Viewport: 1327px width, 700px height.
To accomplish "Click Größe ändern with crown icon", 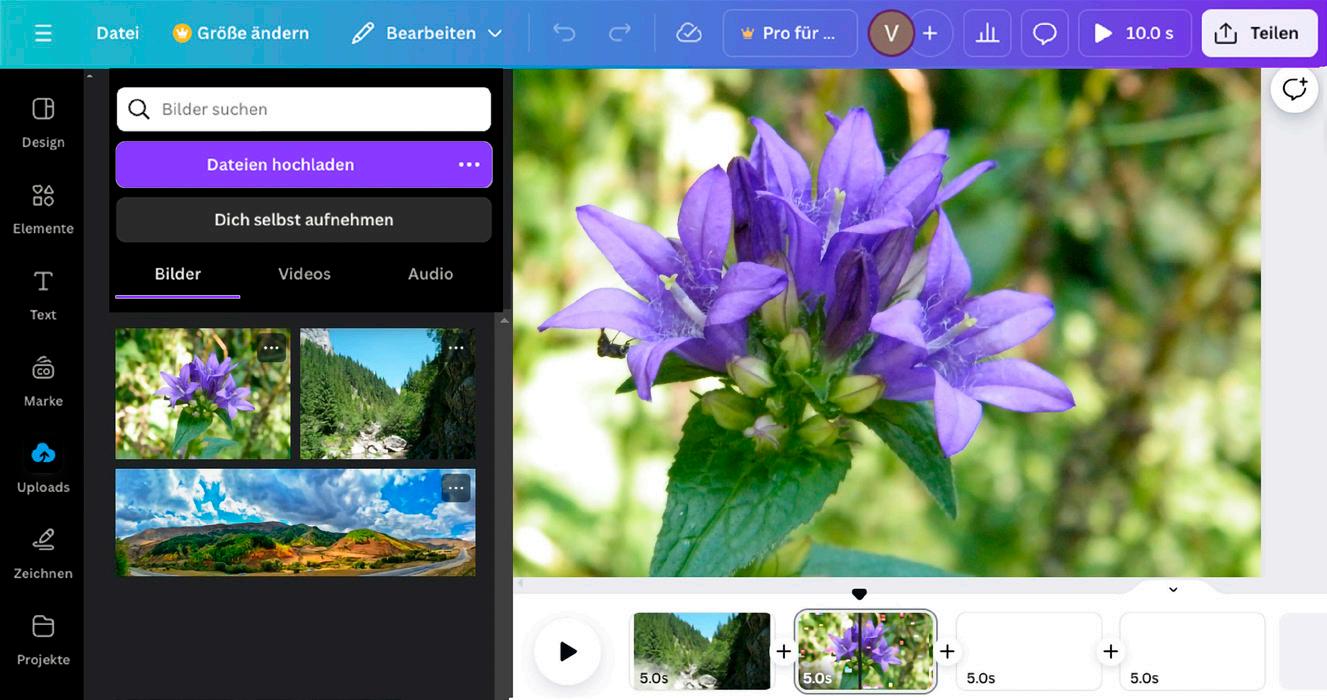I will (x=241, y=33).
